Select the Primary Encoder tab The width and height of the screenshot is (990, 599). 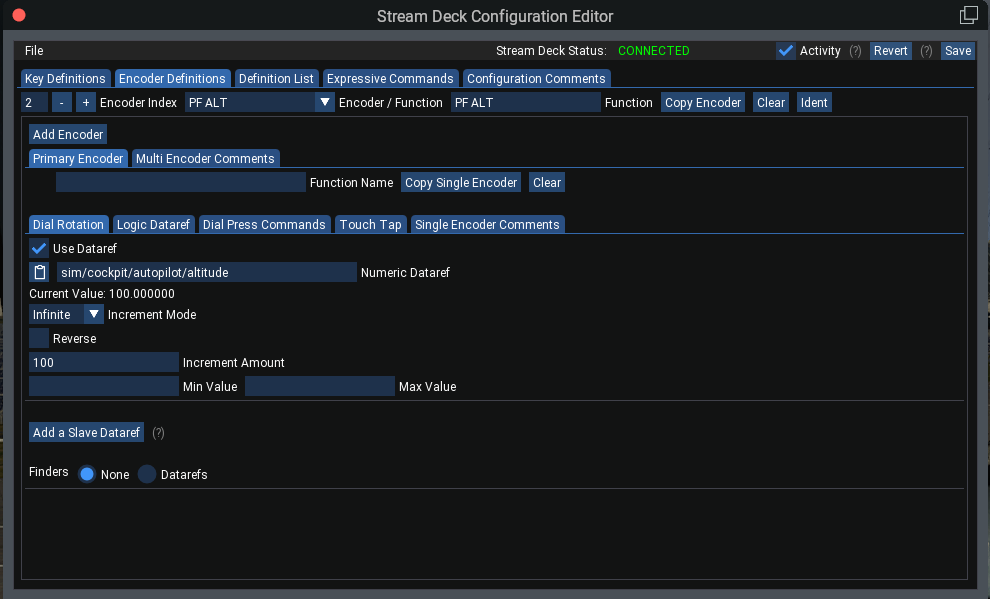tap(78, 158)
